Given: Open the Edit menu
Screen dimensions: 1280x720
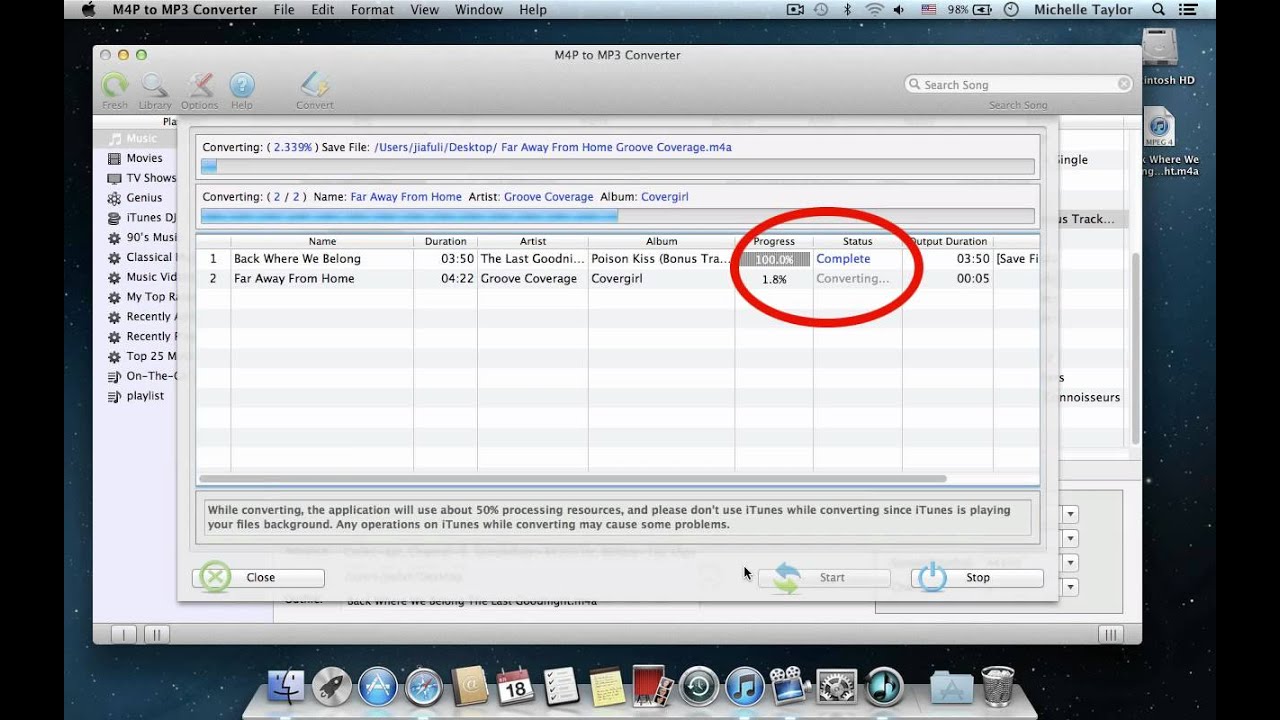Looking at the screenshot, I should (x=323, y=10).
